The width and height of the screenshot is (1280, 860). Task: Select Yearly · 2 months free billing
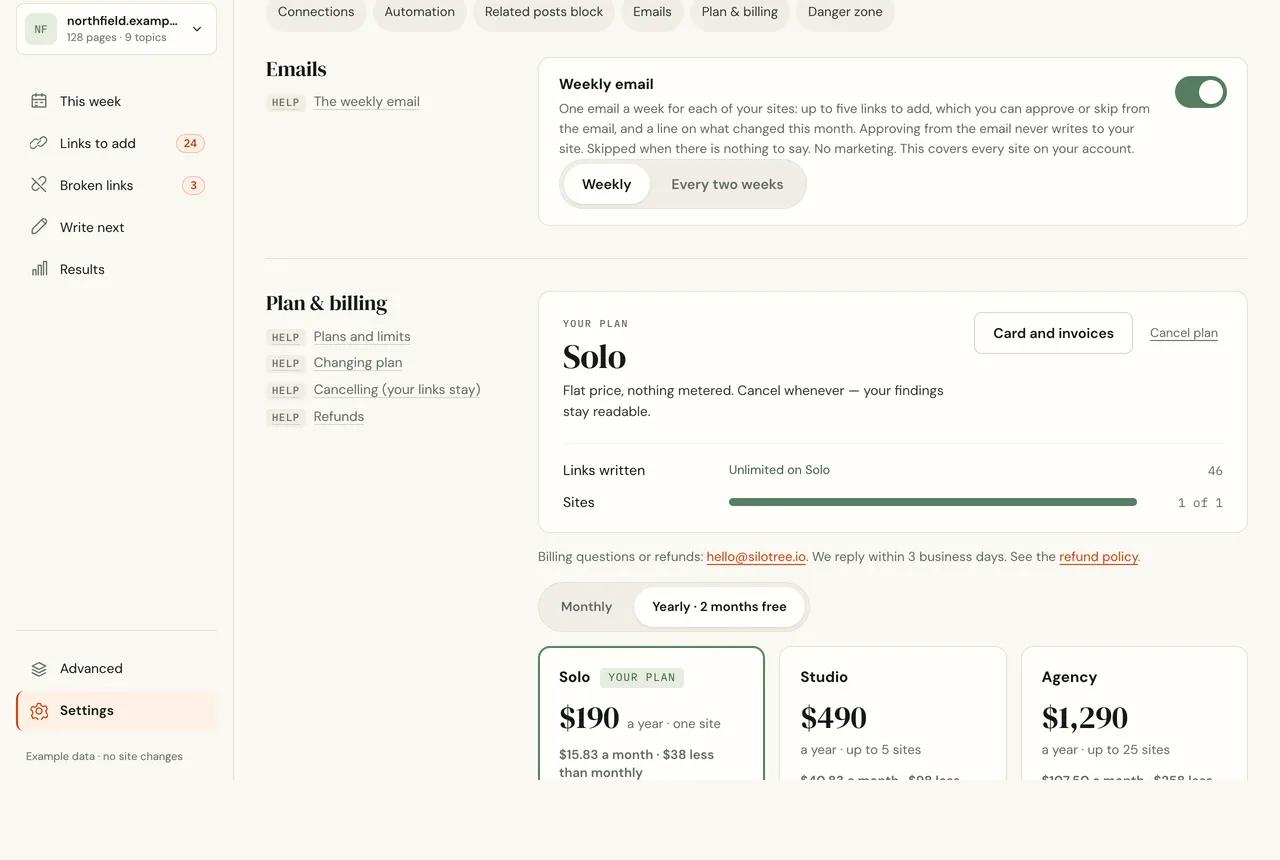coord(719,607)
